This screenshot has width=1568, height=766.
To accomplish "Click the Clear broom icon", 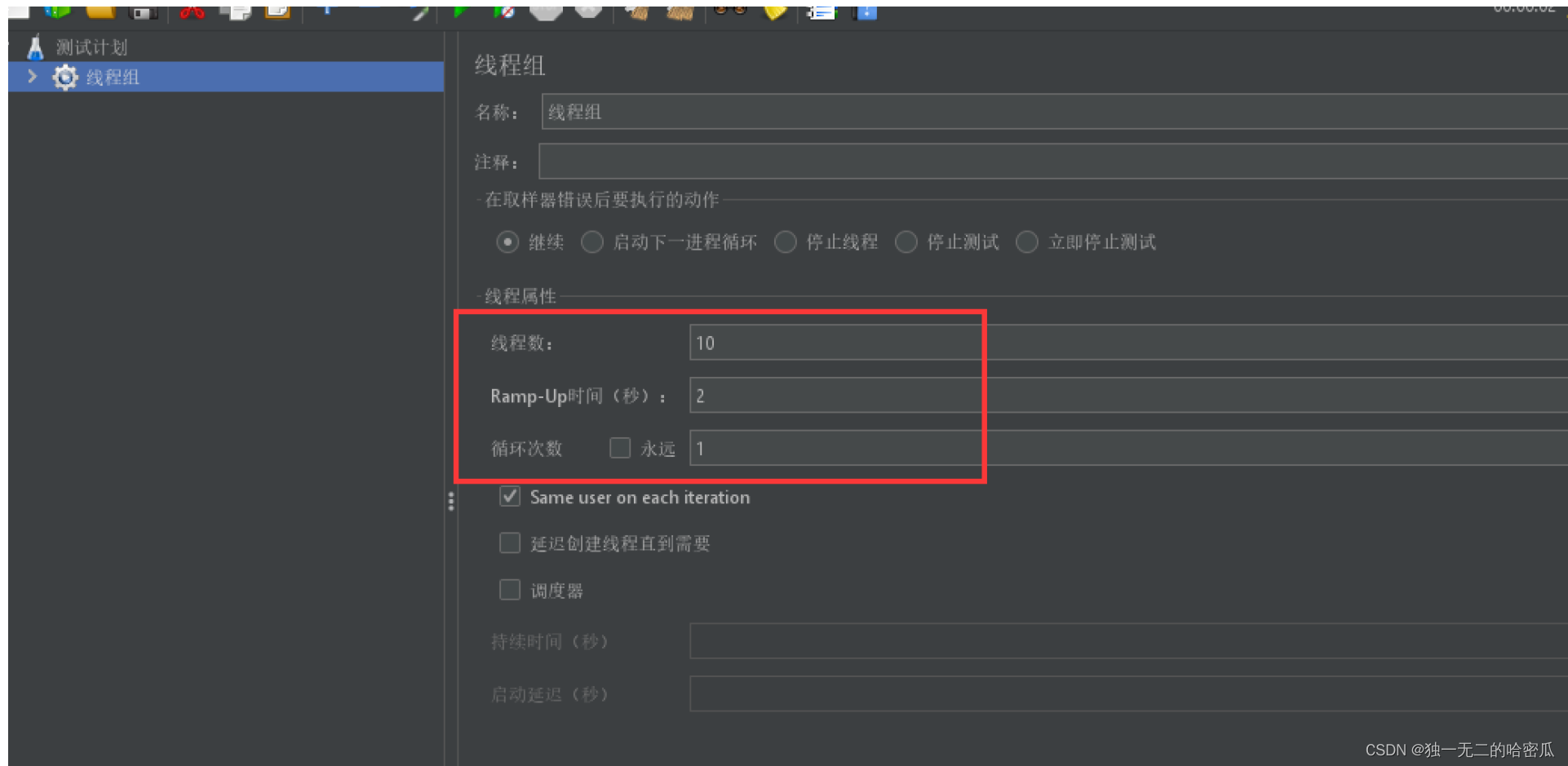I will 637,12.
